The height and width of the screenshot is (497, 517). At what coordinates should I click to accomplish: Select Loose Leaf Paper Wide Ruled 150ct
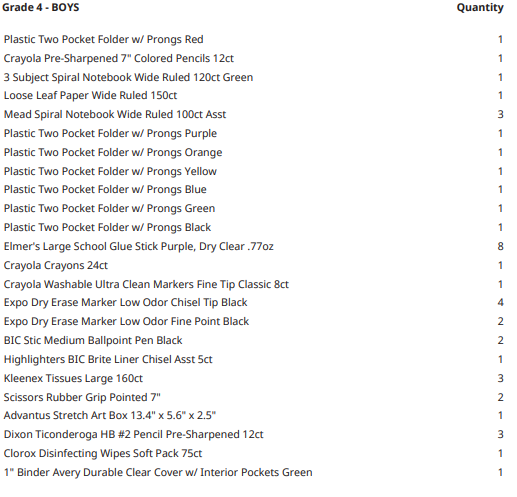point(90,95)
